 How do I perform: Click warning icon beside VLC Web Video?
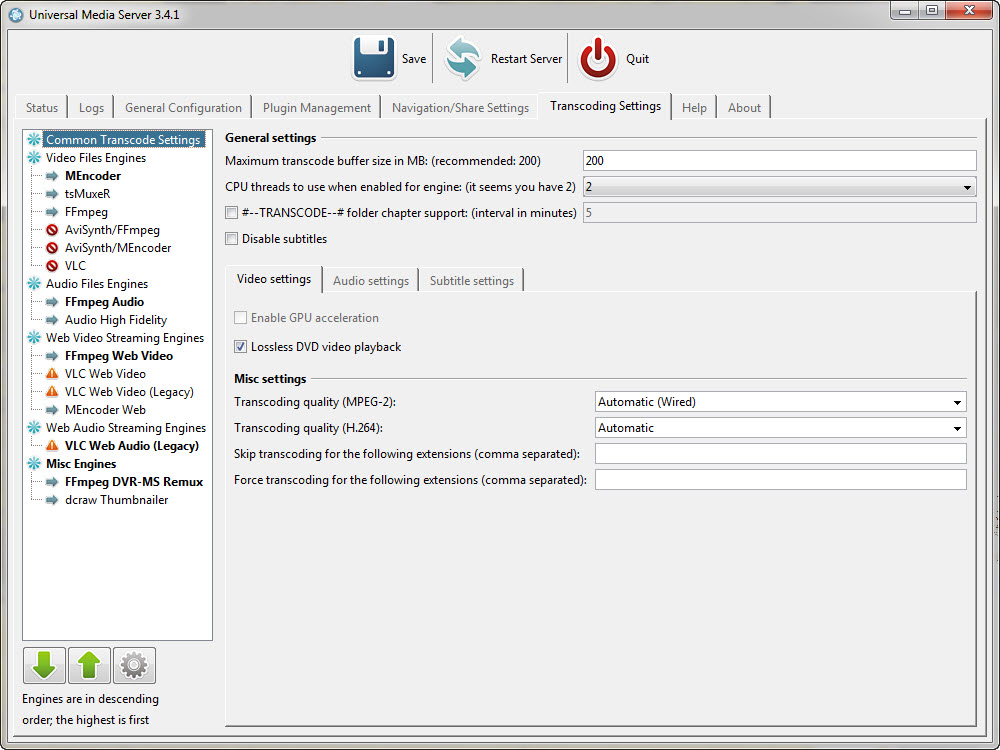tap(52, 374)
